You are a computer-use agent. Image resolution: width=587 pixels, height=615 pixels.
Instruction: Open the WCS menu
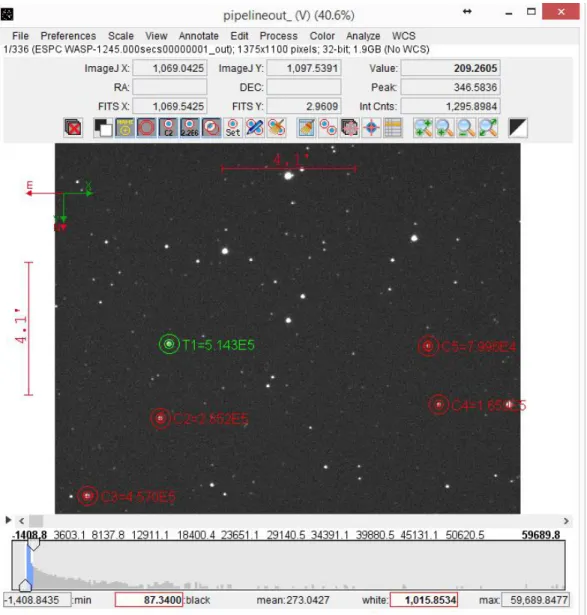(404, 36)
